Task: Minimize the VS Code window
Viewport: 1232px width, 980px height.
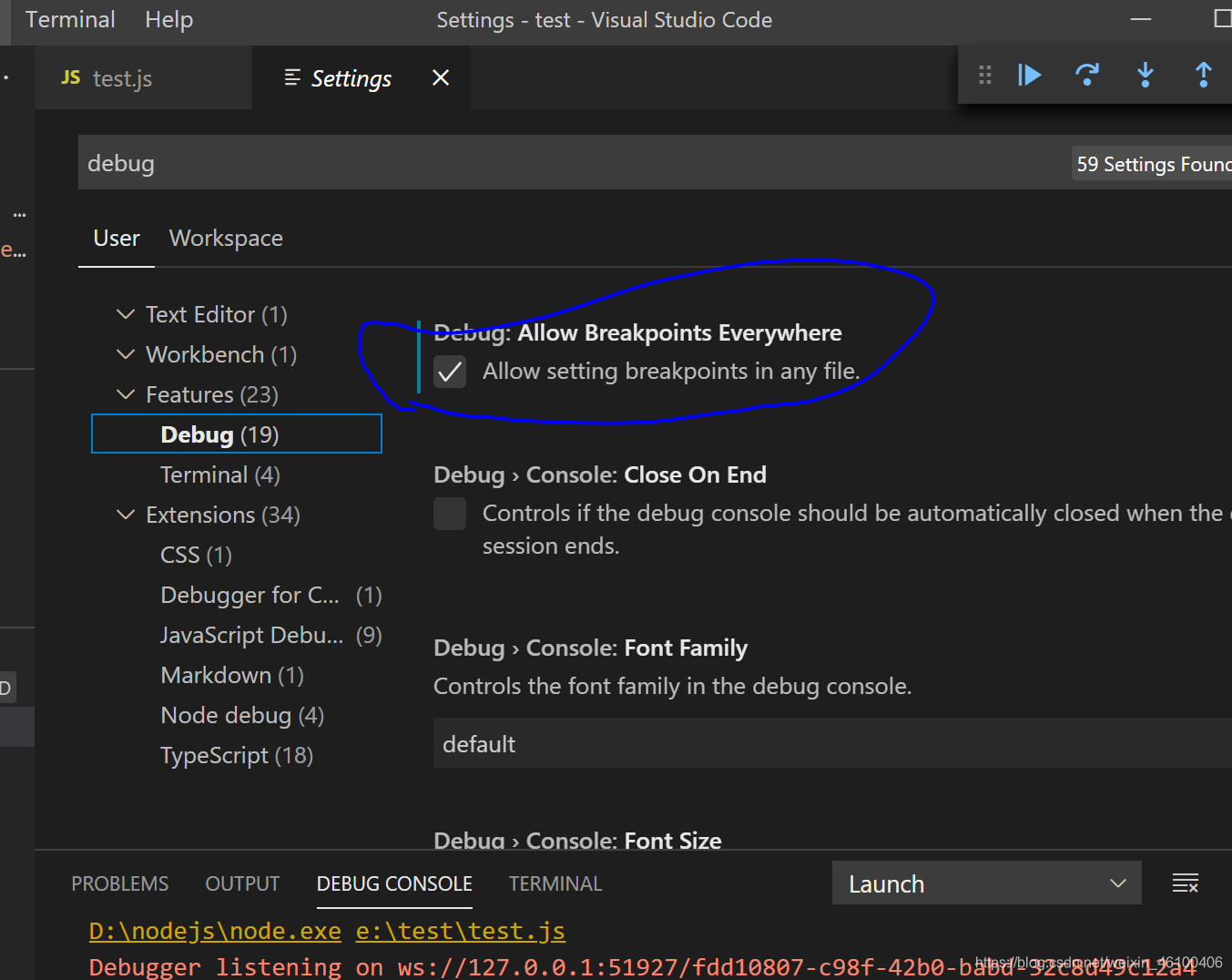Action: click(1141, 19)
